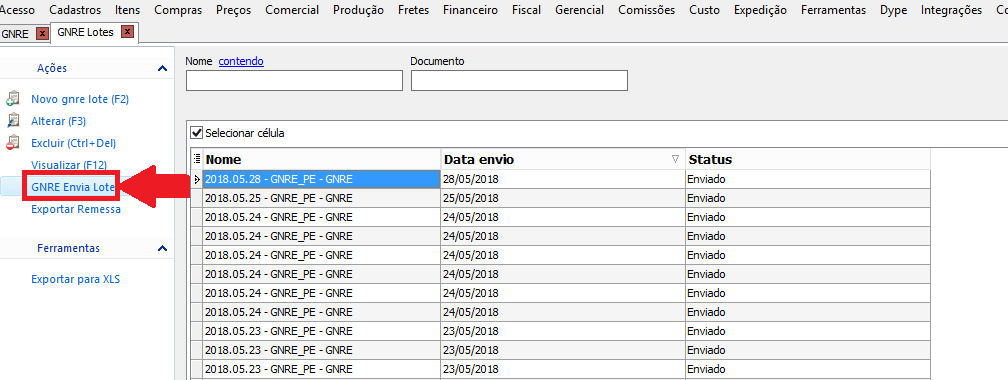The width and height of the screenshot is (1008, 380).
Task: Click the 25/05/2018 date cell
Action: (x=563, y=198)
